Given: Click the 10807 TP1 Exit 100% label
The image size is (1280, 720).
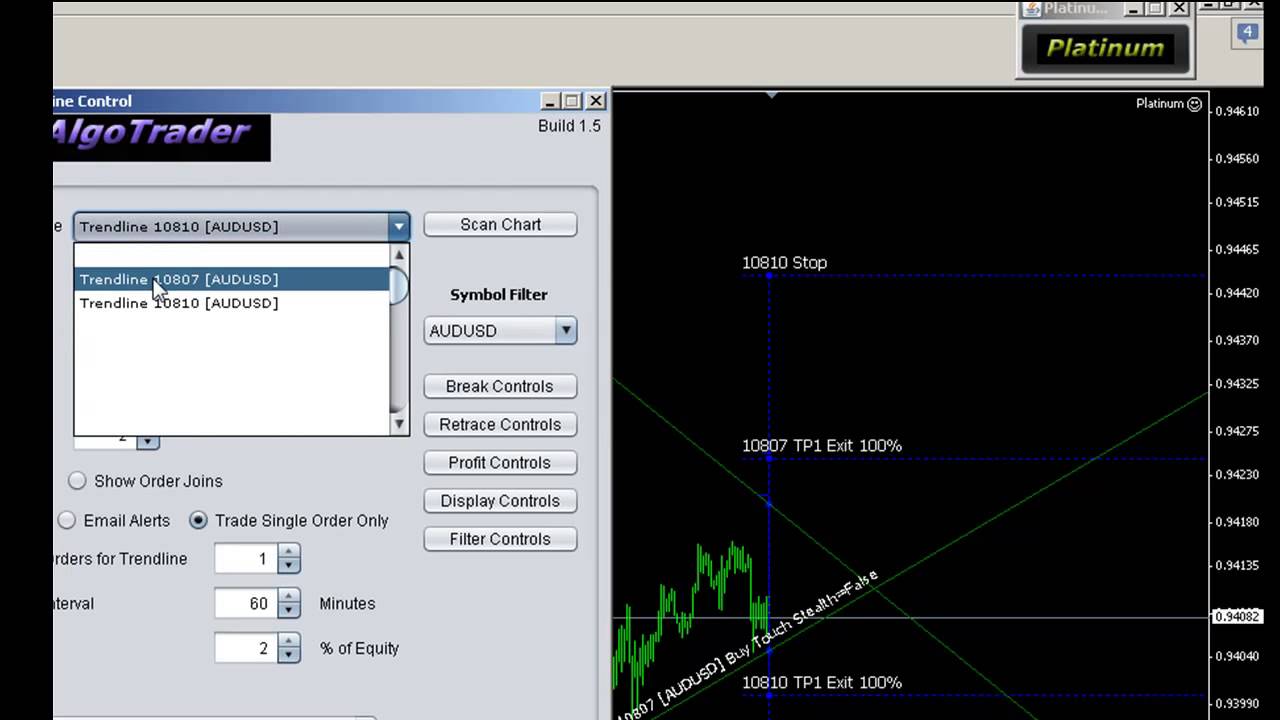Looking at the screenshot, I should pyautogui.click(x=822, y=446).
